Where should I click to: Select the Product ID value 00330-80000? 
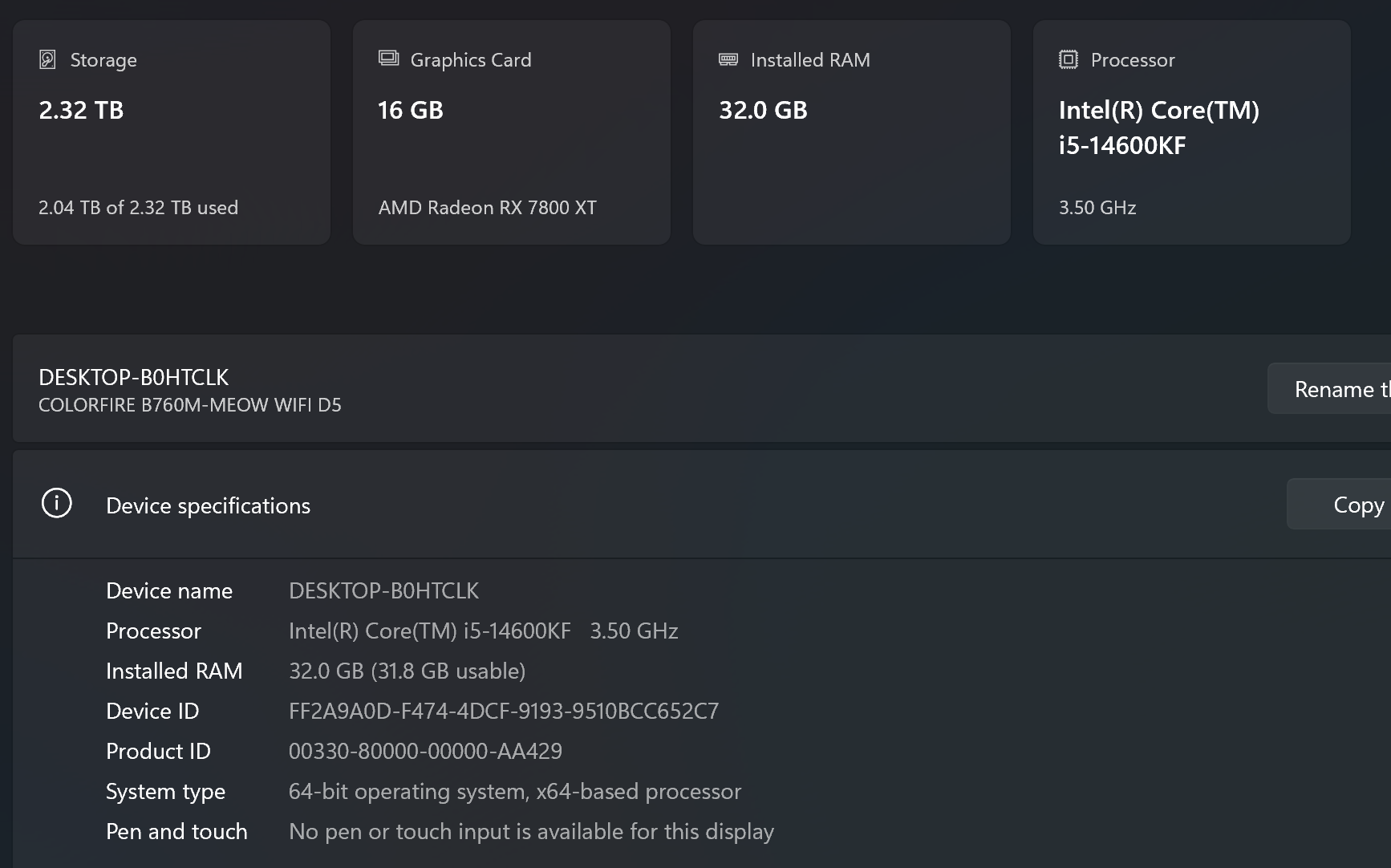pyautogui.click(x=425, y=752)
